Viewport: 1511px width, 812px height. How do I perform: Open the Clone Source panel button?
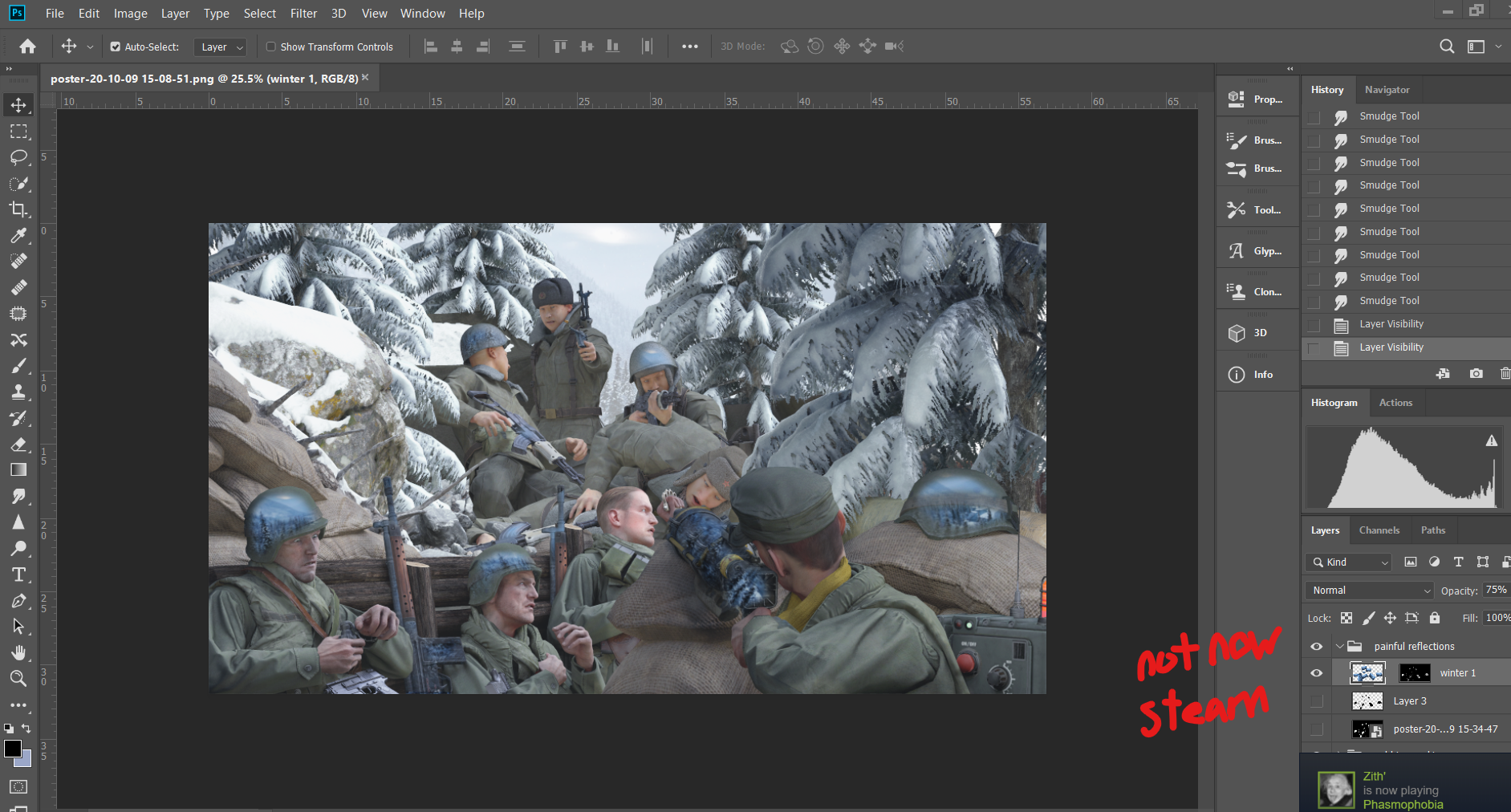[1257, 292]
